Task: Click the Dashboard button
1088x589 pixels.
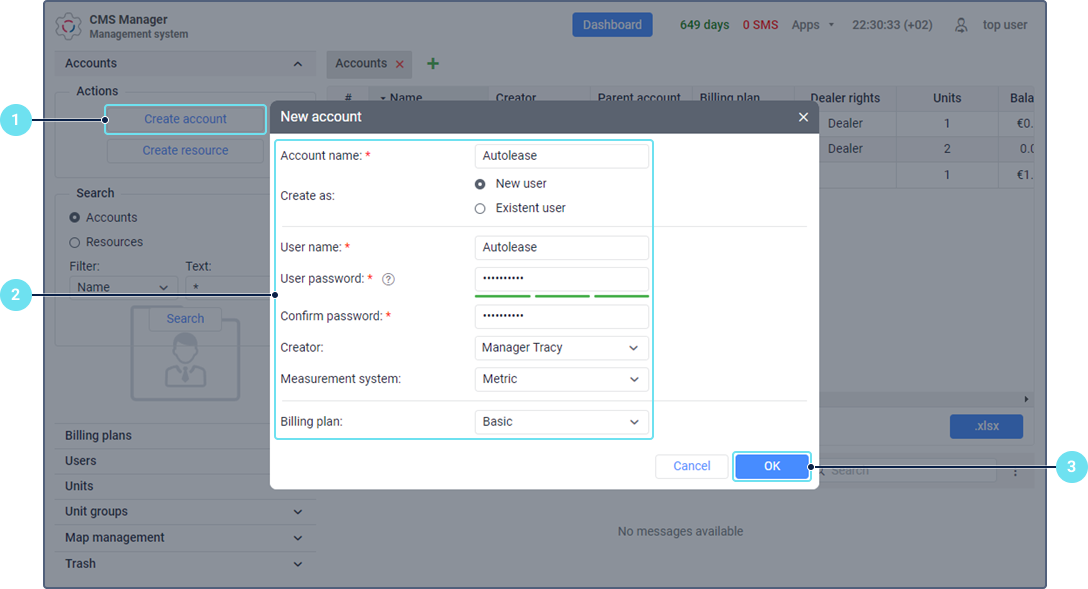Action: (612, 25)
